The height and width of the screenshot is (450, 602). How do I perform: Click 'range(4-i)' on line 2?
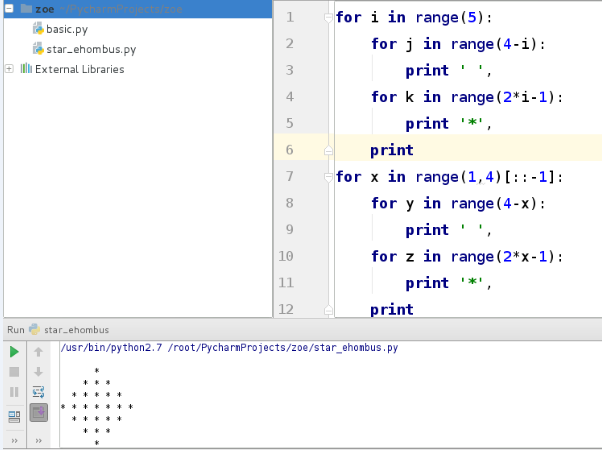point(493,44)
